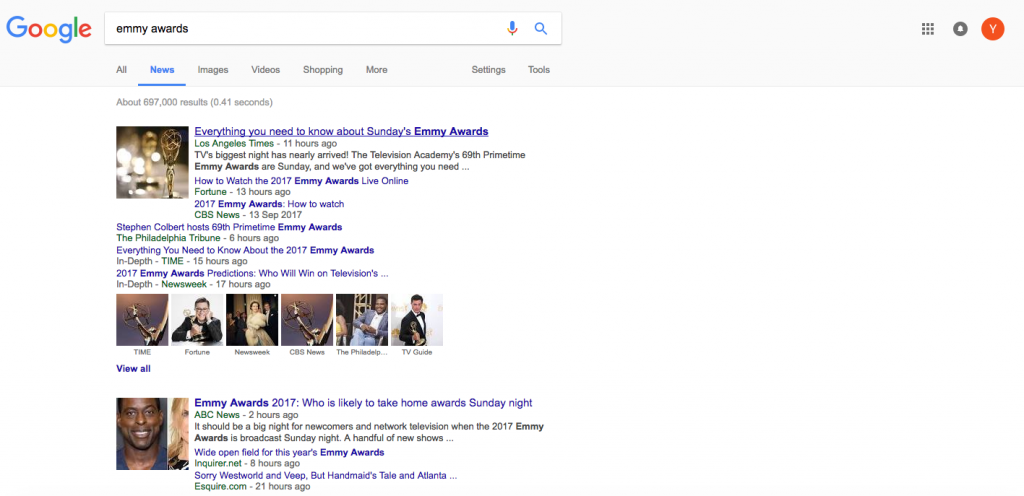Open the account avatar labeled Y
The height and width of the screenshot is (496, 1024).
(992, 29)
